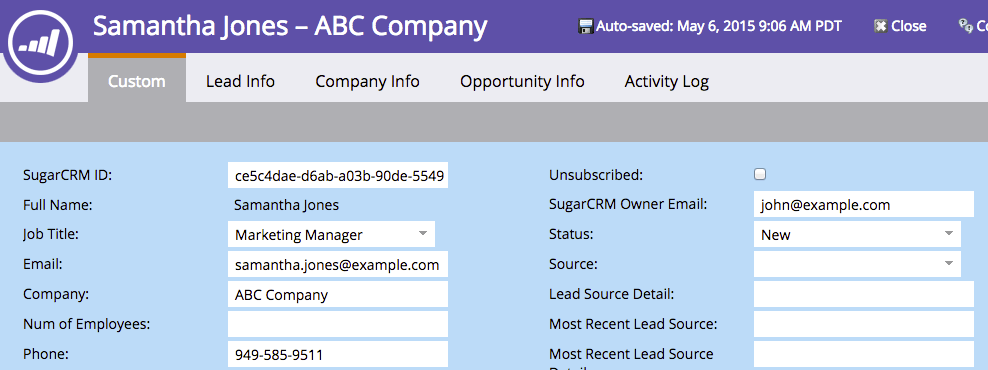Viewport: 988px width, 370px height.
Task: Click the Samantha Jones – ABC Company title
Action: [x=290, y=26]
